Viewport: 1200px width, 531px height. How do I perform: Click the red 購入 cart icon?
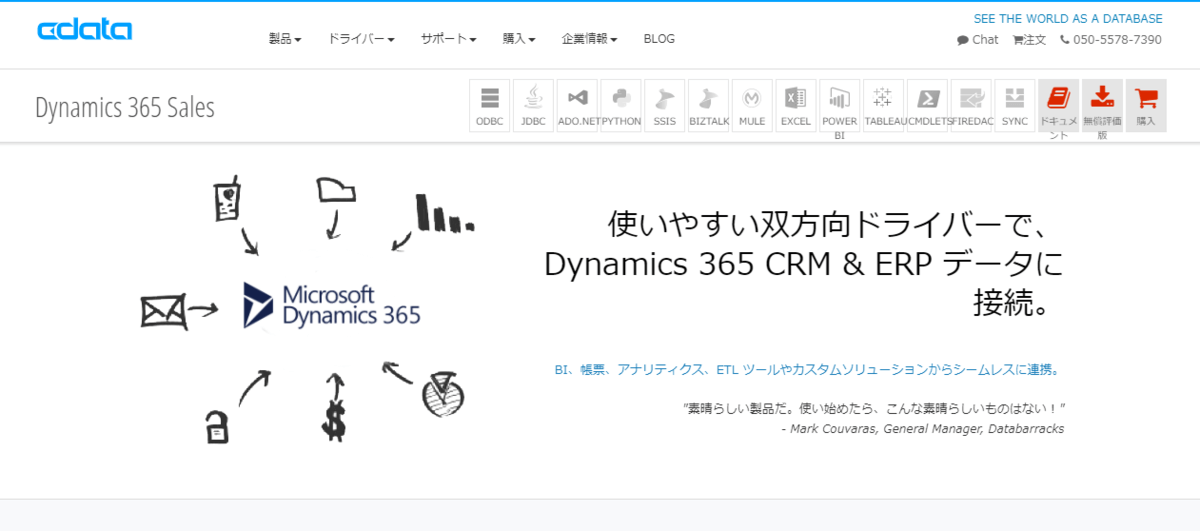pyautogui.click(x=1146, y=105)
